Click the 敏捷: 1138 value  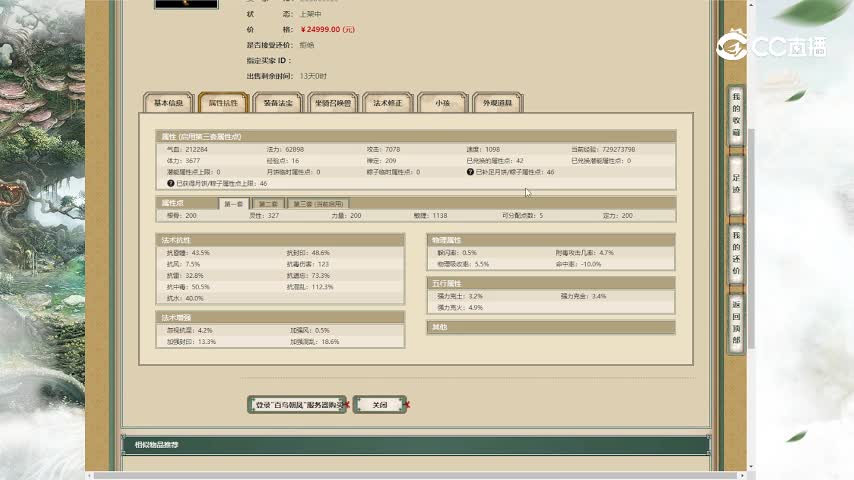(430, 216)
